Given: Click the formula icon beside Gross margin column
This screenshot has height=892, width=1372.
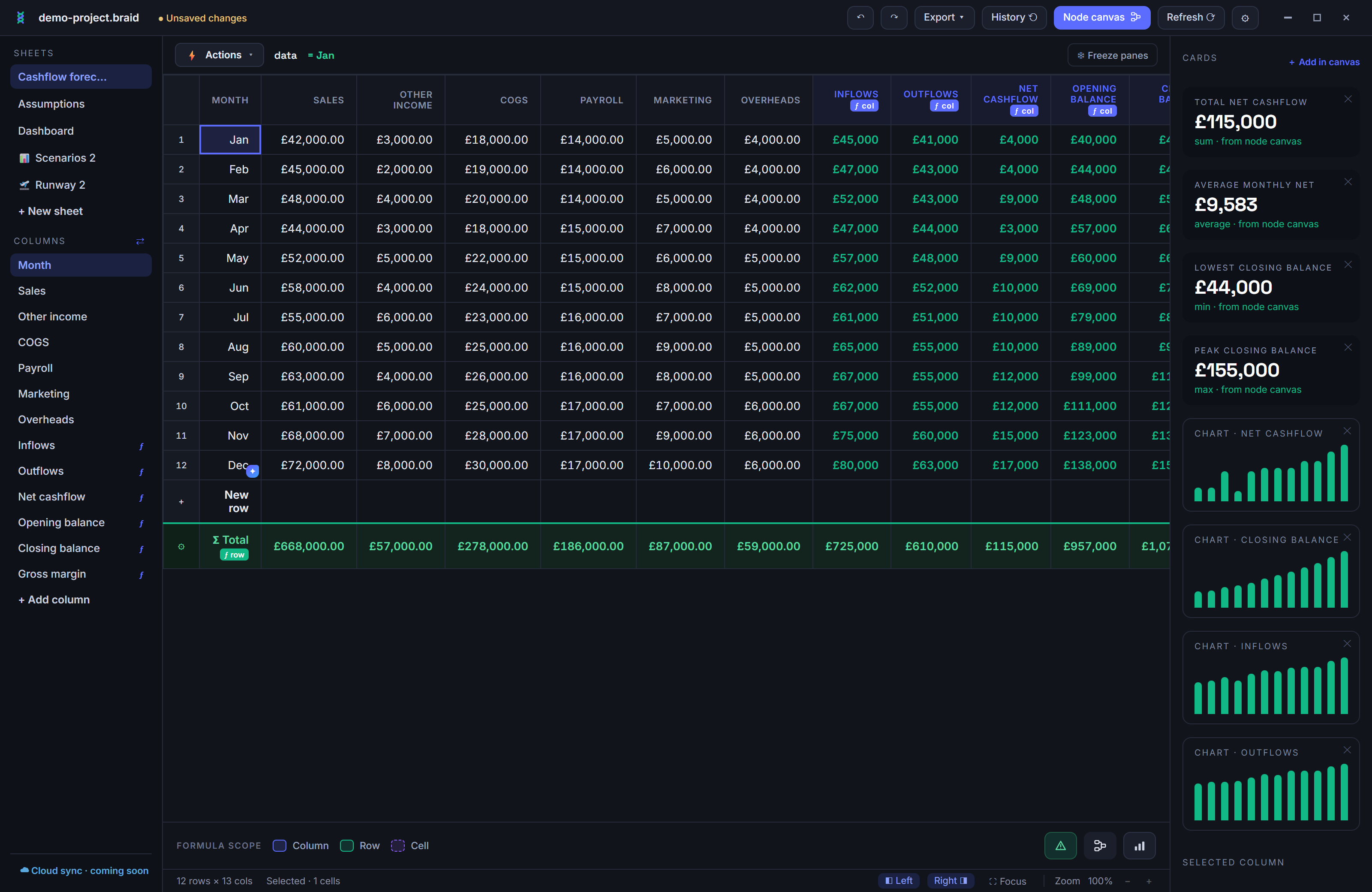Looking at the screenshot, I should (141, 574).
